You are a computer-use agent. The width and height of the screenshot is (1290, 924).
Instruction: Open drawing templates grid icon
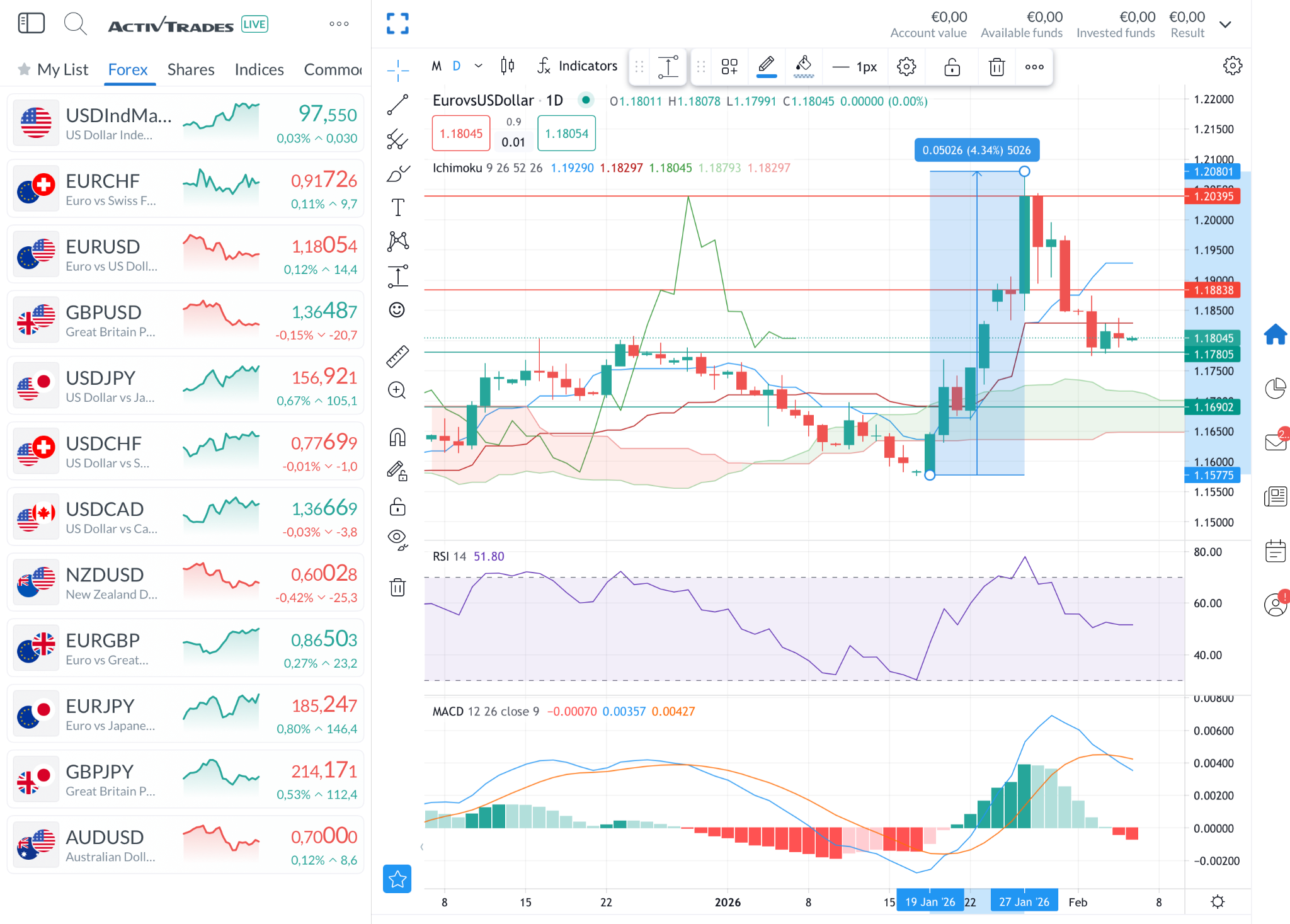pyautogui.click(x=729, y=66)
